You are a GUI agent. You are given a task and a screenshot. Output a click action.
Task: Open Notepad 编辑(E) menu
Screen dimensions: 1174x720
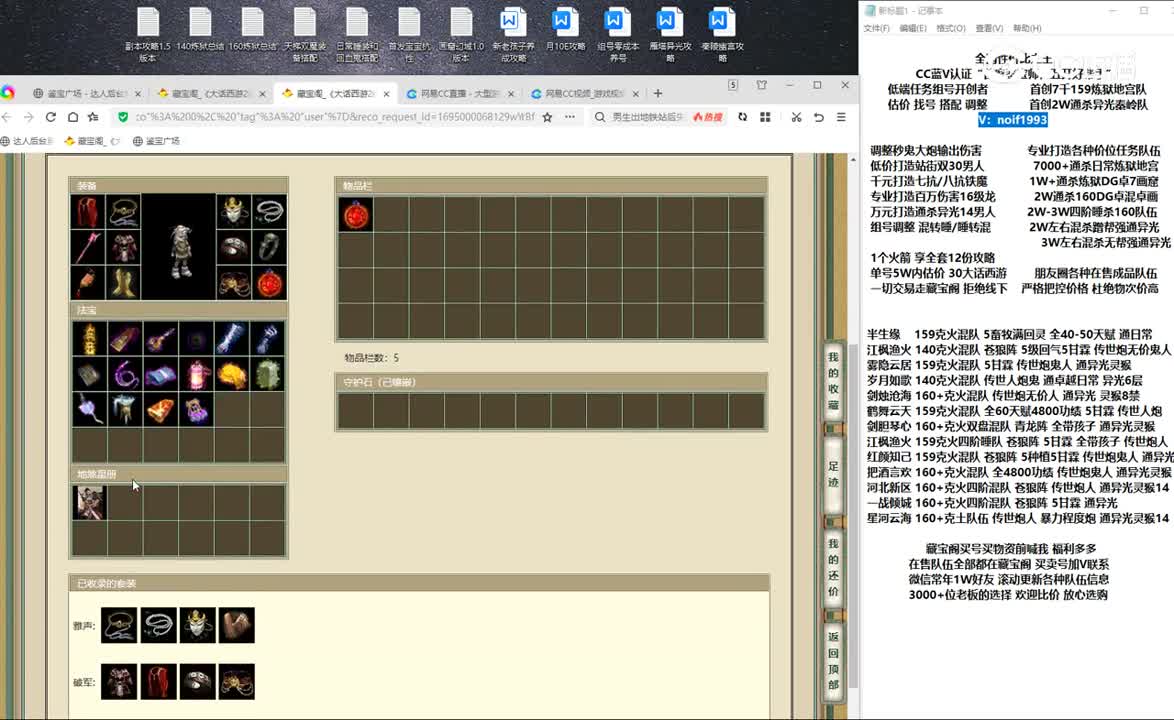point(913,28)
